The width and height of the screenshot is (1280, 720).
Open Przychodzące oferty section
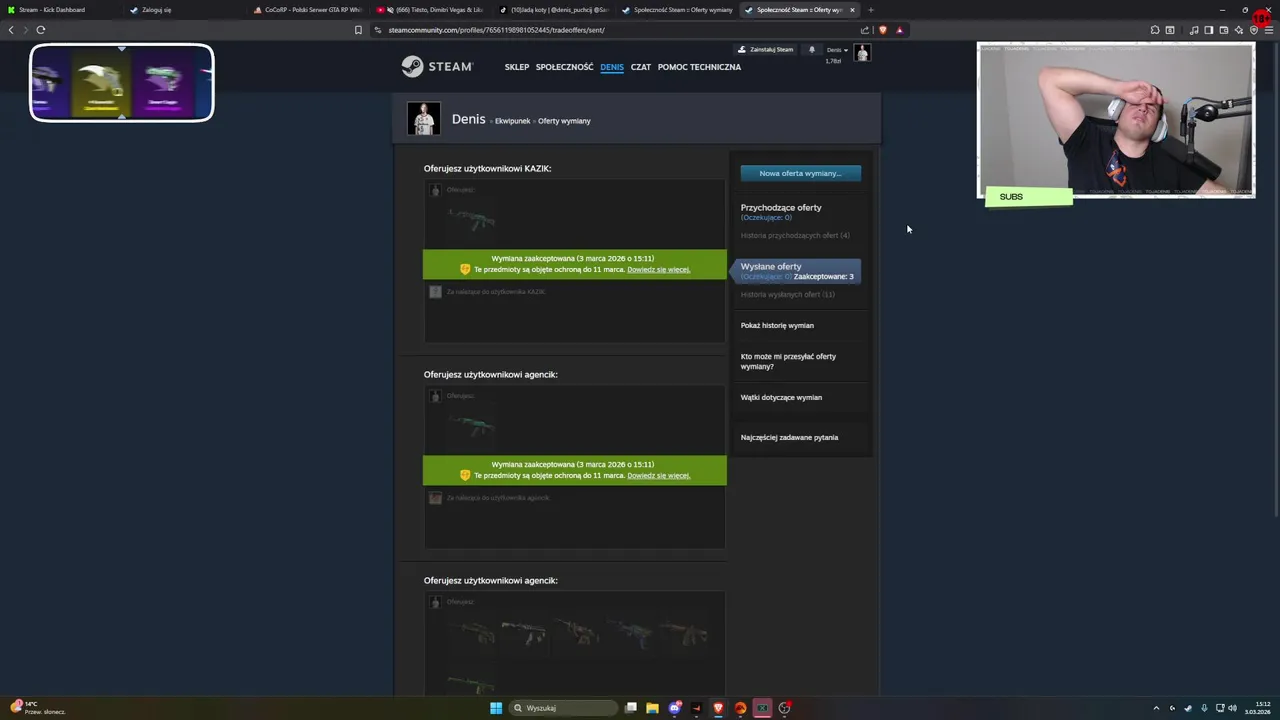pos(781,208)
